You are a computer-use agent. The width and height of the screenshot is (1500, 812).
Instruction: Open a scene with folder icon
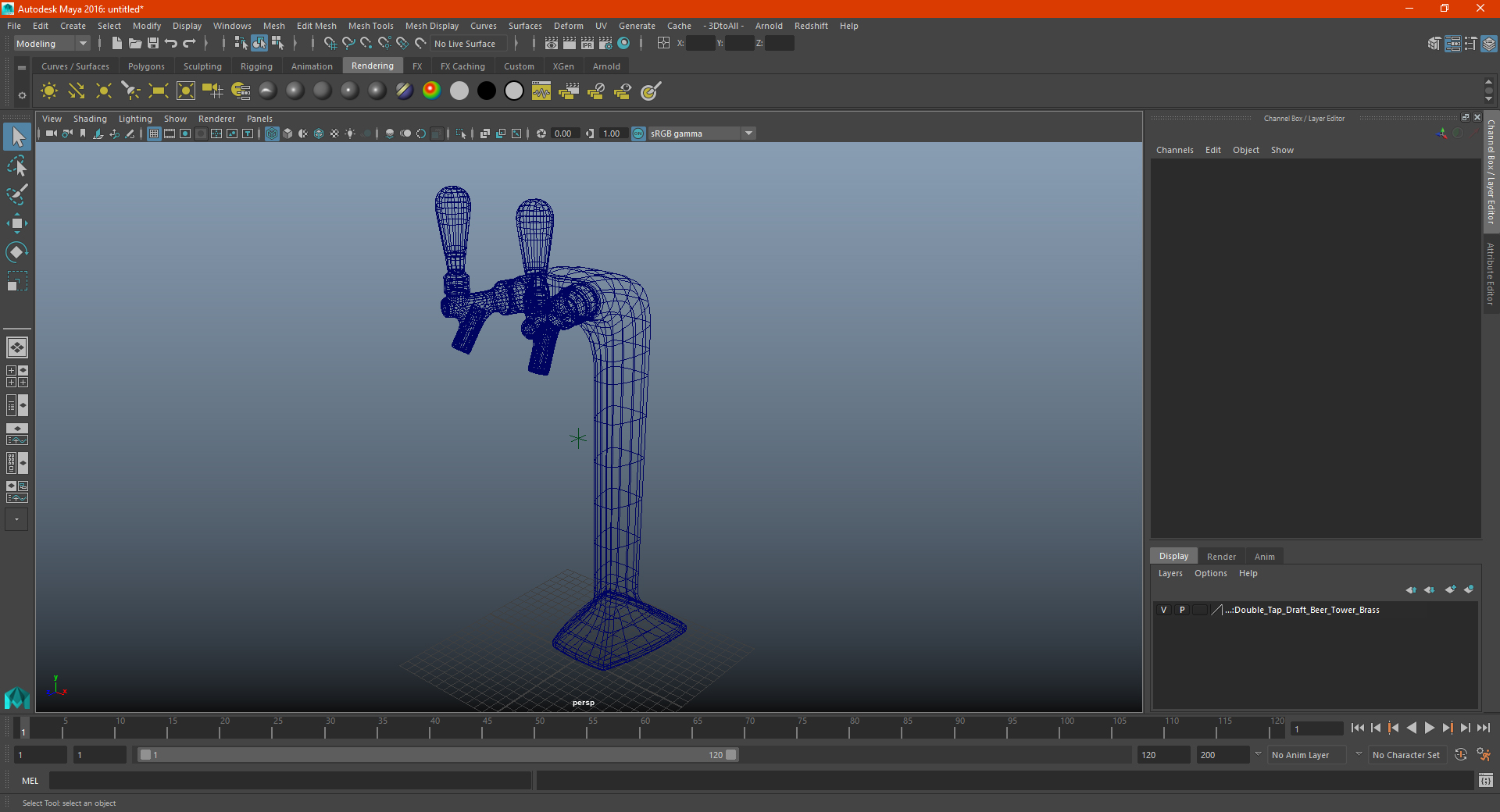134,44
